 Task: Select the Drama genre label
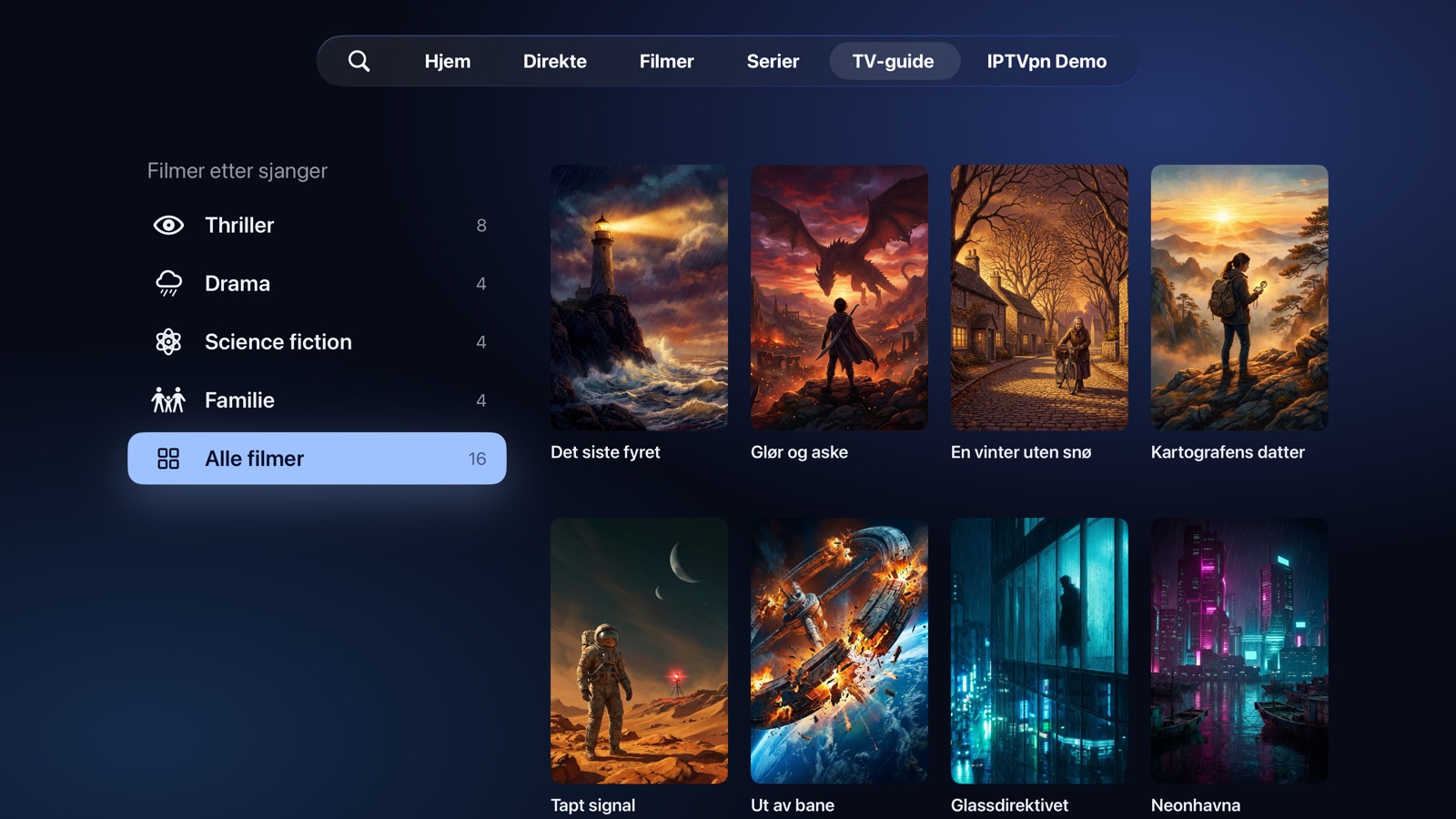point(238,283)
